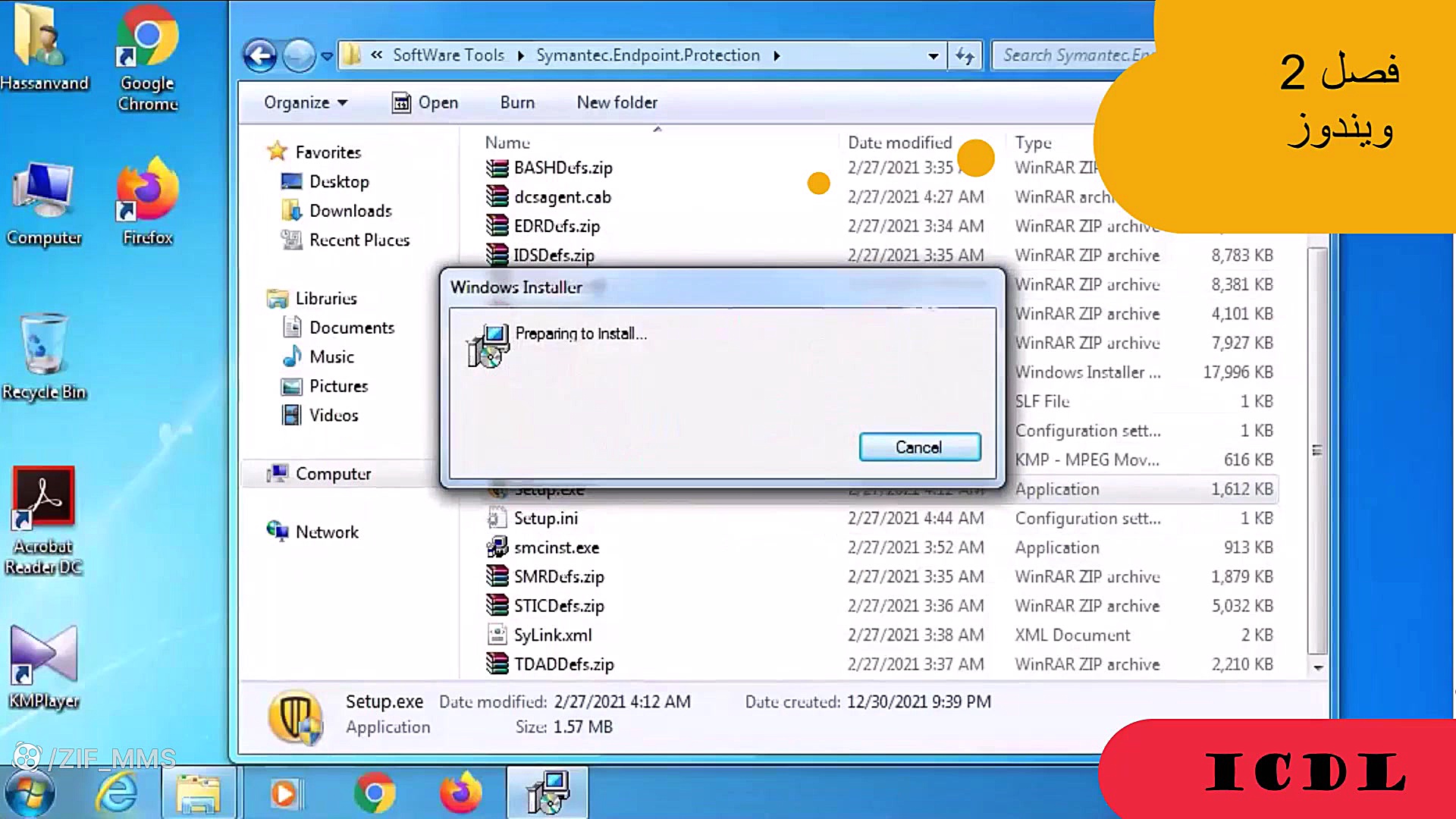Image resolution: width=1456 pixels, height=819 pixels.
Task: Open Music library
Action: tap(331, 356)
